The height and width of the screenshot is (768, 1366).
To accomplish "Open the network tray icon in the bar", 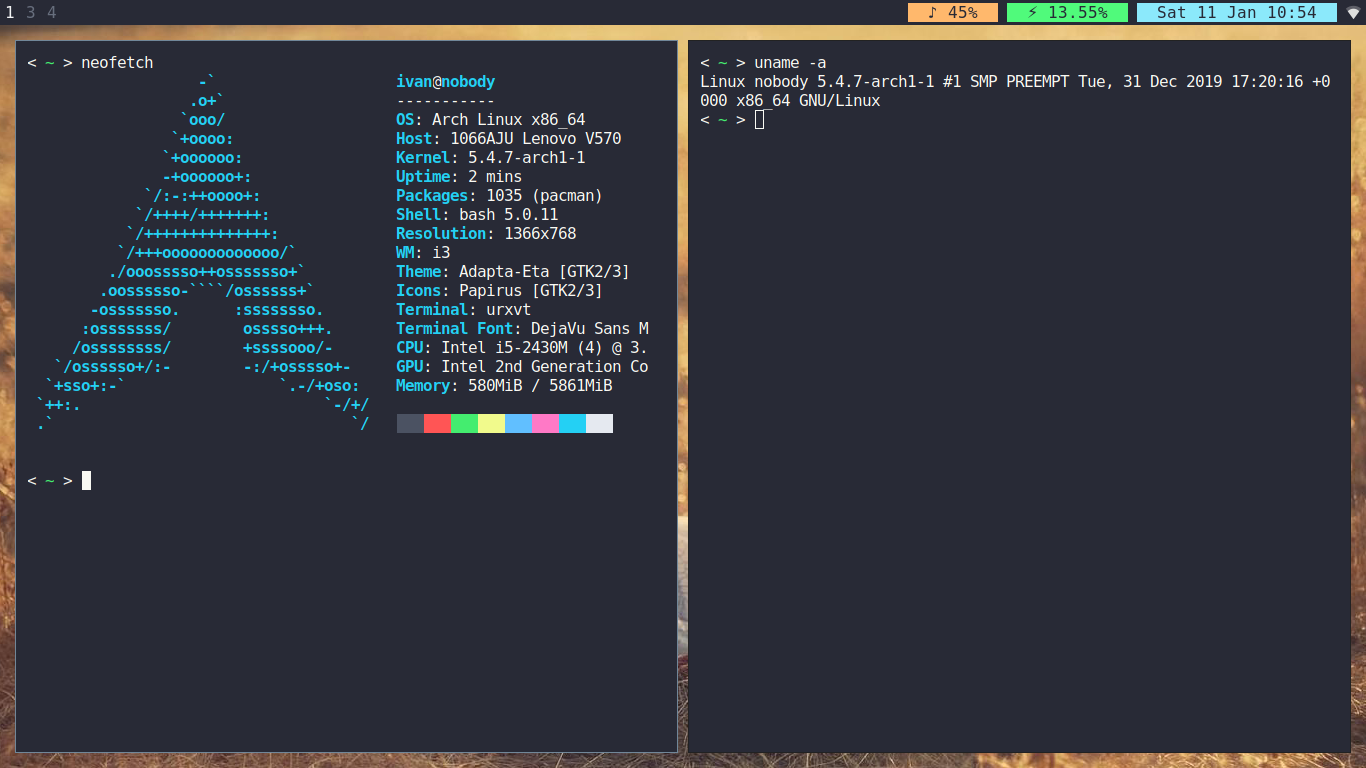I will [x=1354, y=13].
